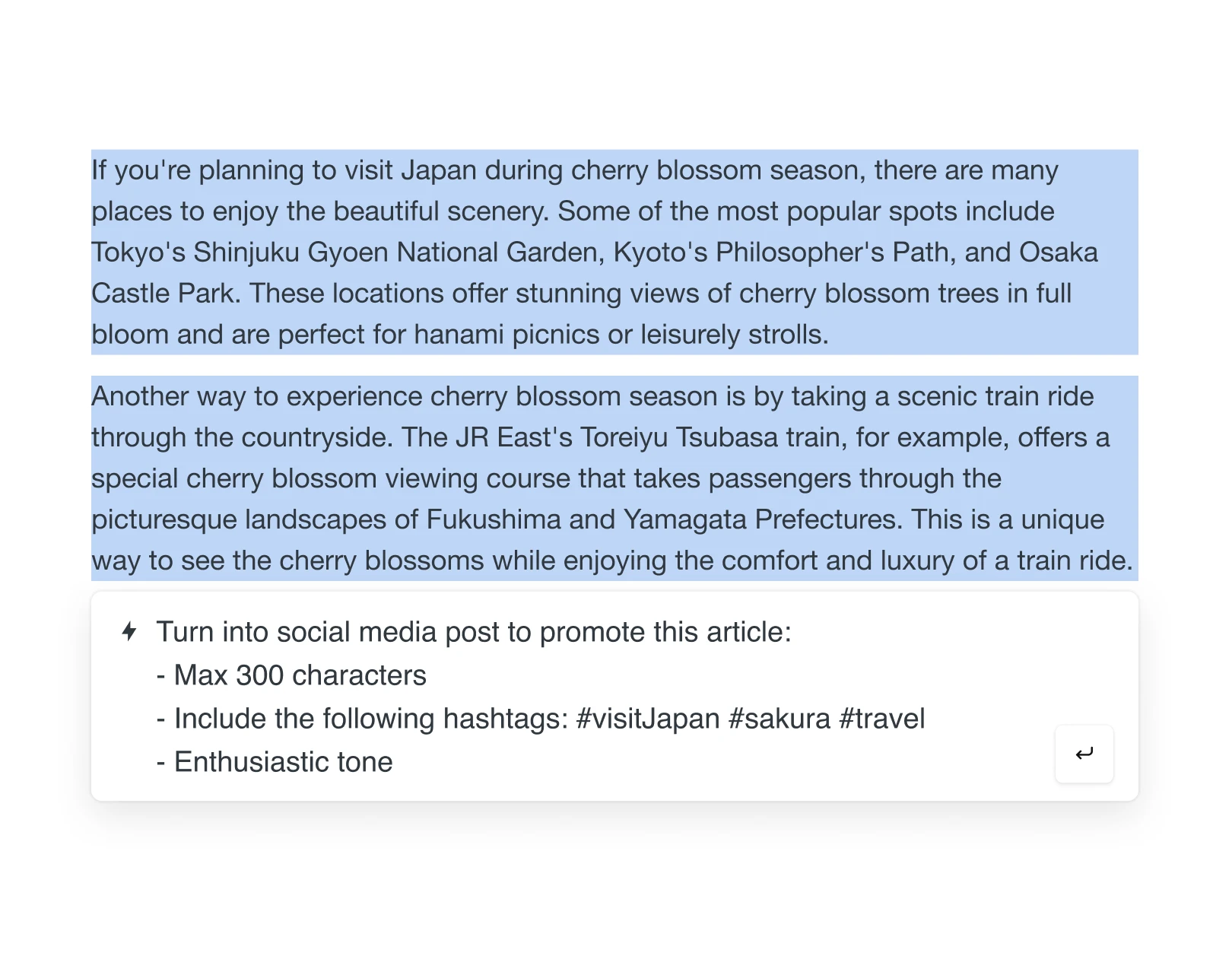1232x959 pixels.
Task: Click the '#travel' hashtag text
Action: coord(881,719)
